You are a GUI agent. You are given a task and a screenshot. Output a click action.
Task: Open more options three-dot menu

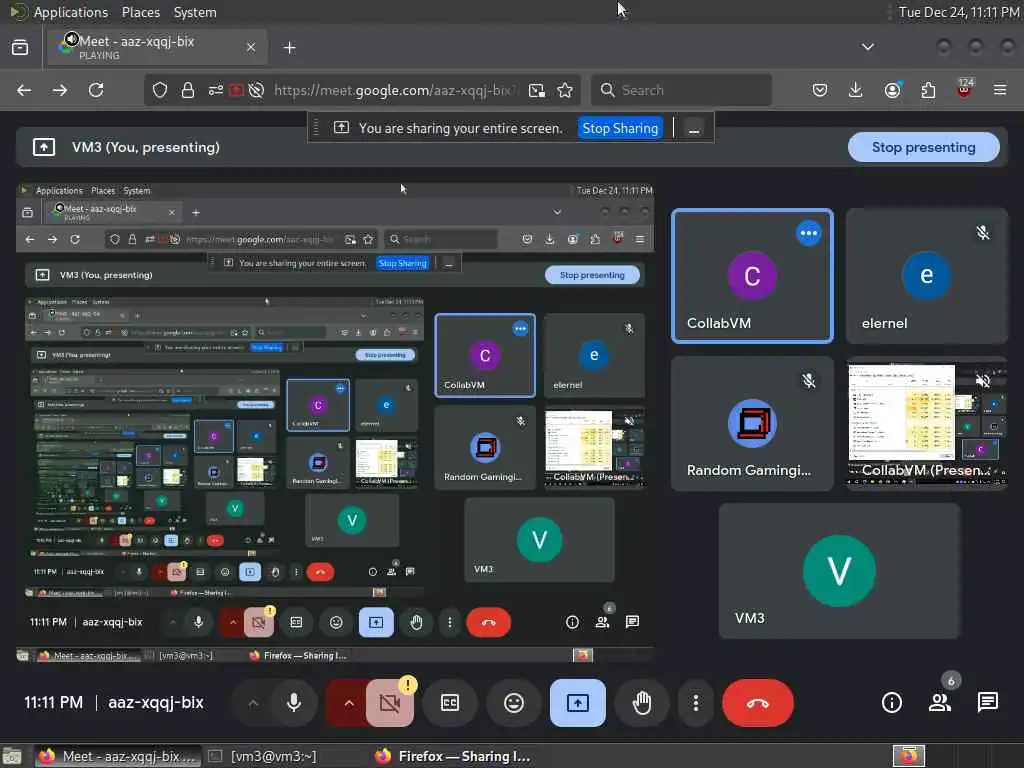coord(696,703)
